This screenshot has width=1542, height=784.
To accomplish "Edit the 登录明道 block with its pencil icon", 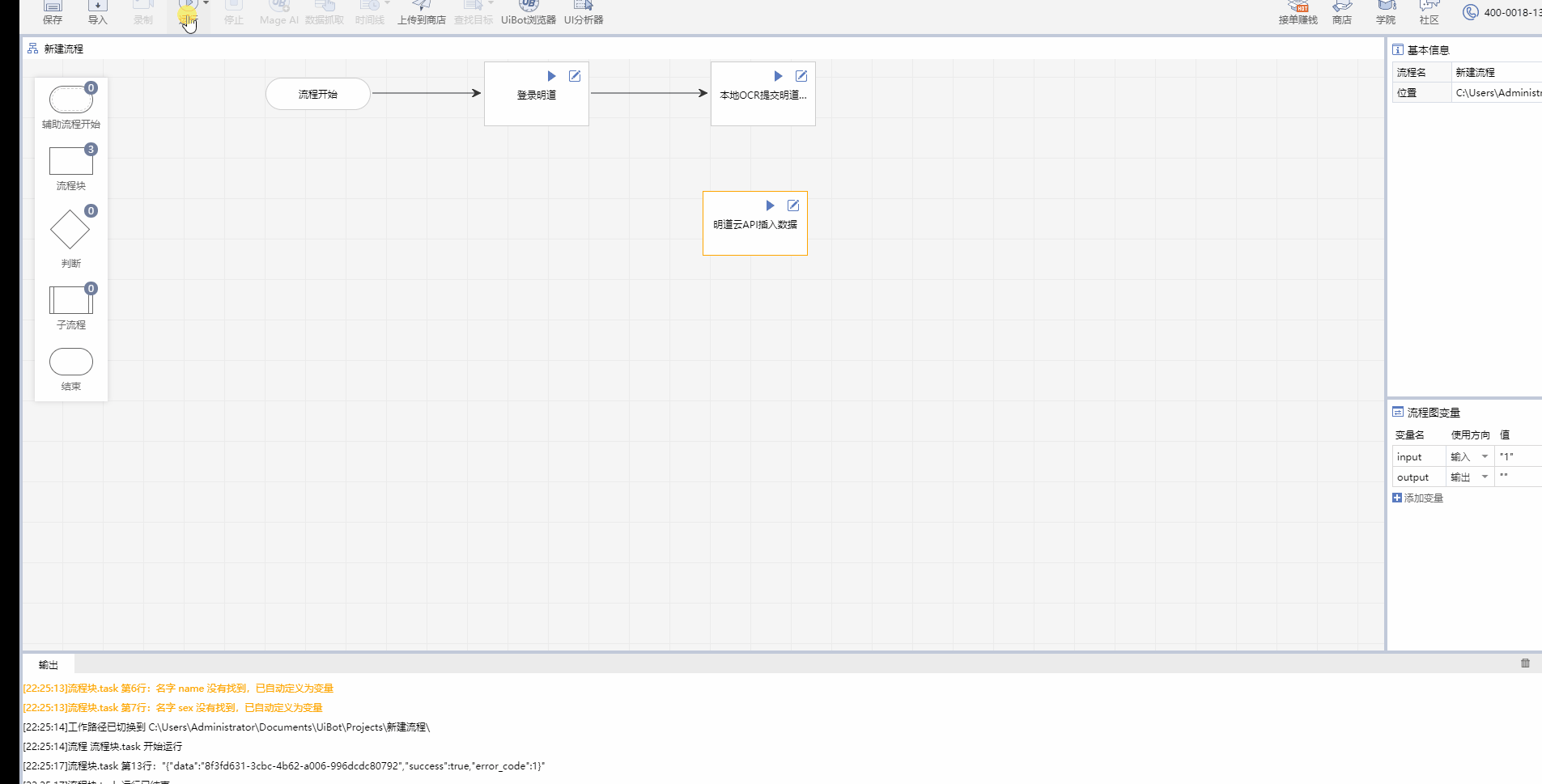I will pyautogui.click(x=575, y=76).
